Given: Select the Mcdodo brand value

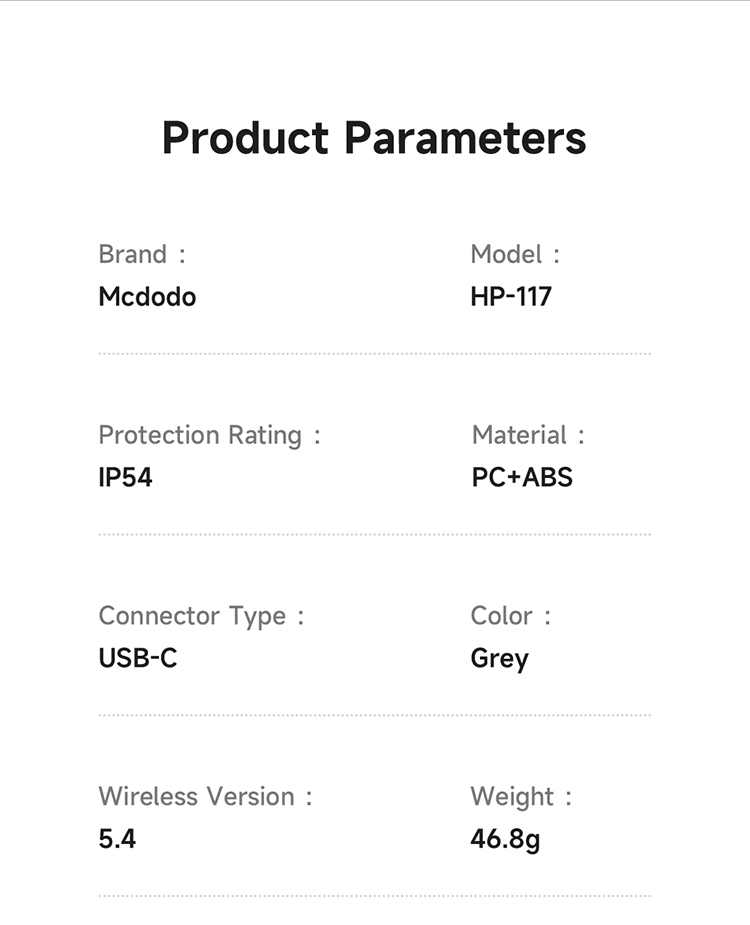Looking at the screenshot, I should pos(147,297).
